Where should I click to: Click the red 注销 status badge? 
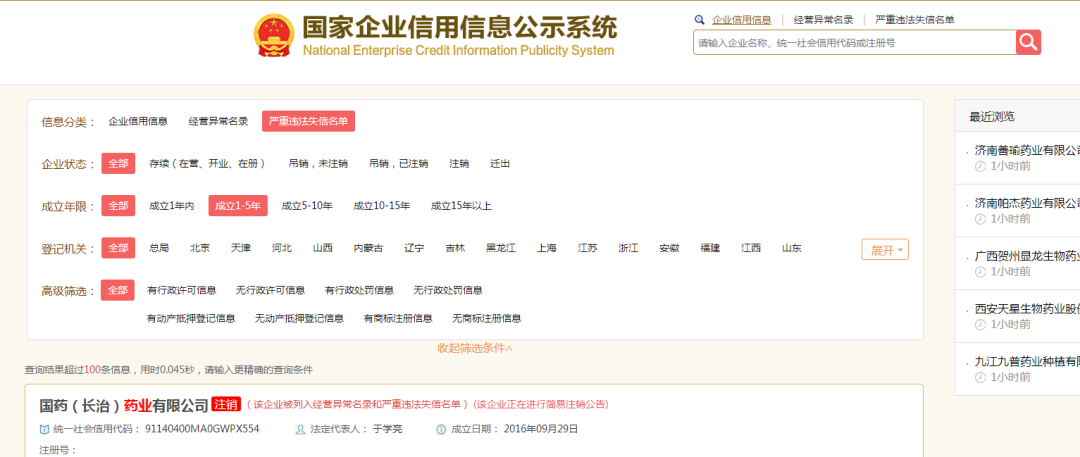pos(226,405)
